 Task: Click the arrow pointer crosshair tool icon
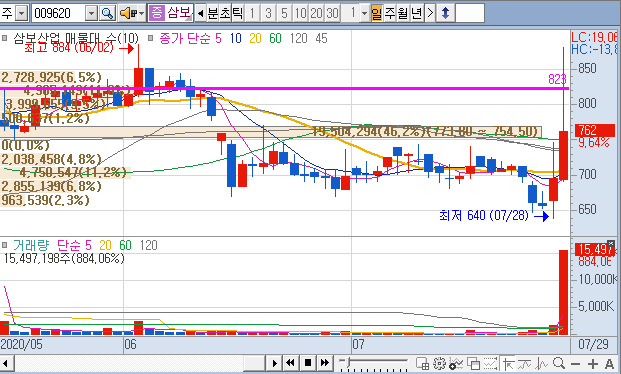509,363
